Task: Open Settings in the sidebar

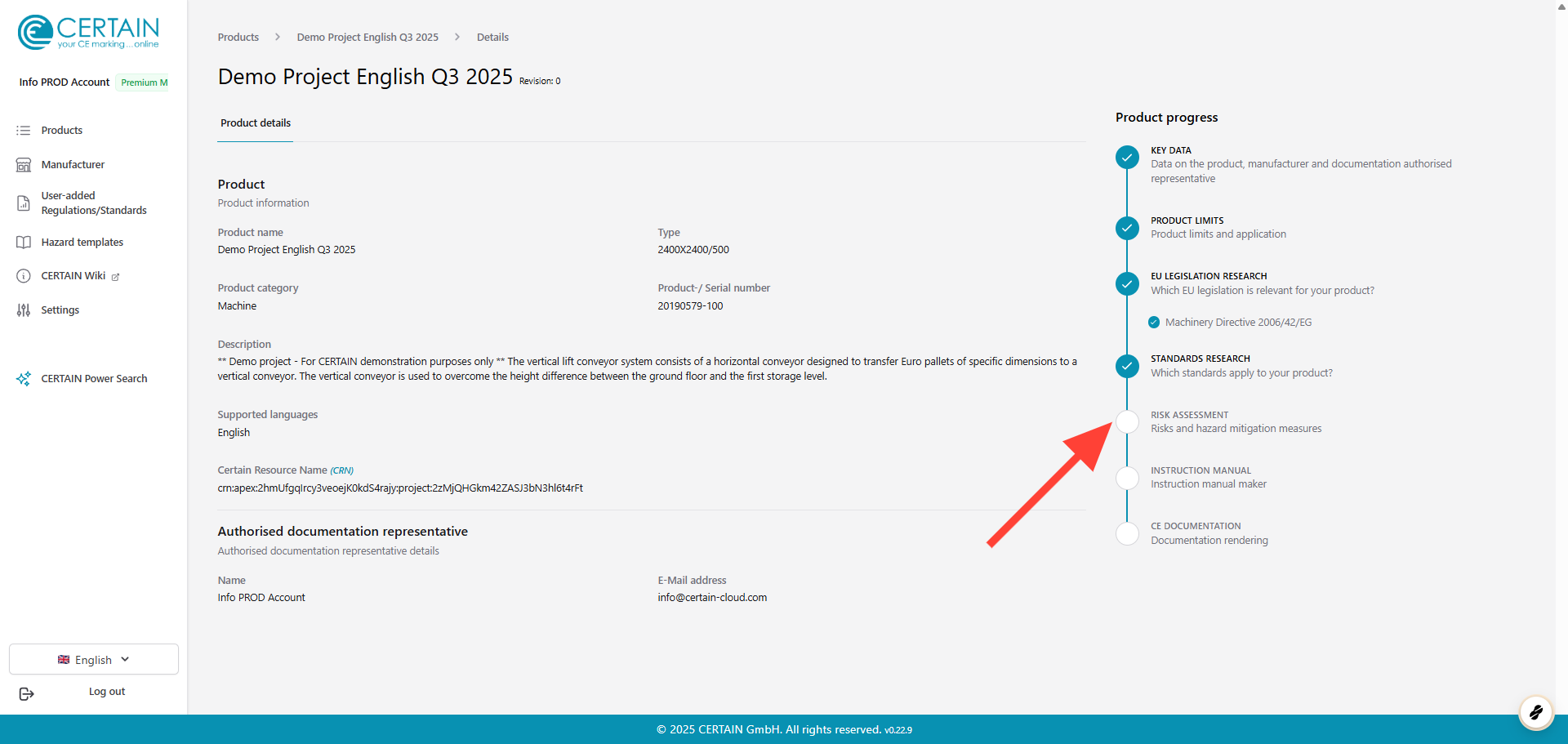Action: 60,310
